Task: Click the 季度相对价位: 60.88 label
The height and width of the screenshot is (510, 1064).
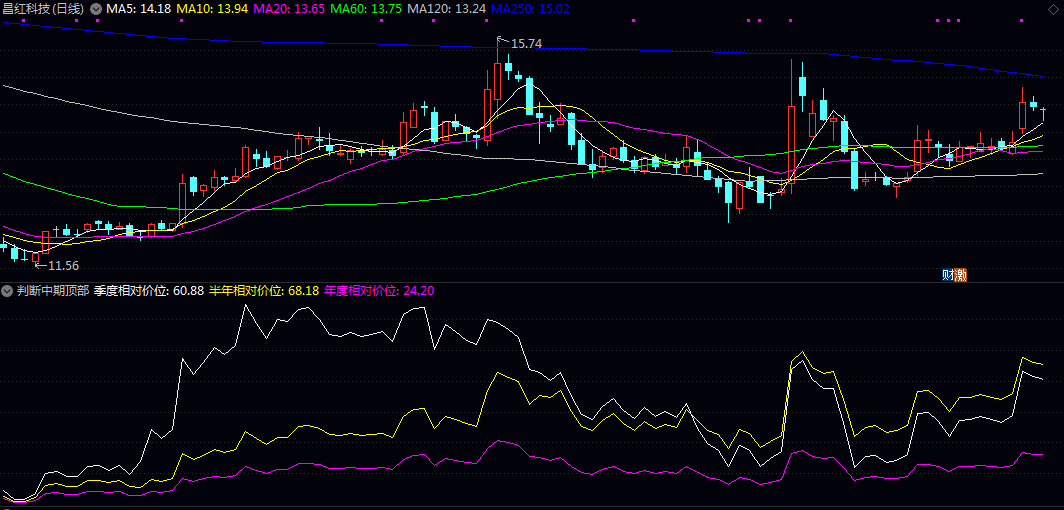Action: pos(149,292)
